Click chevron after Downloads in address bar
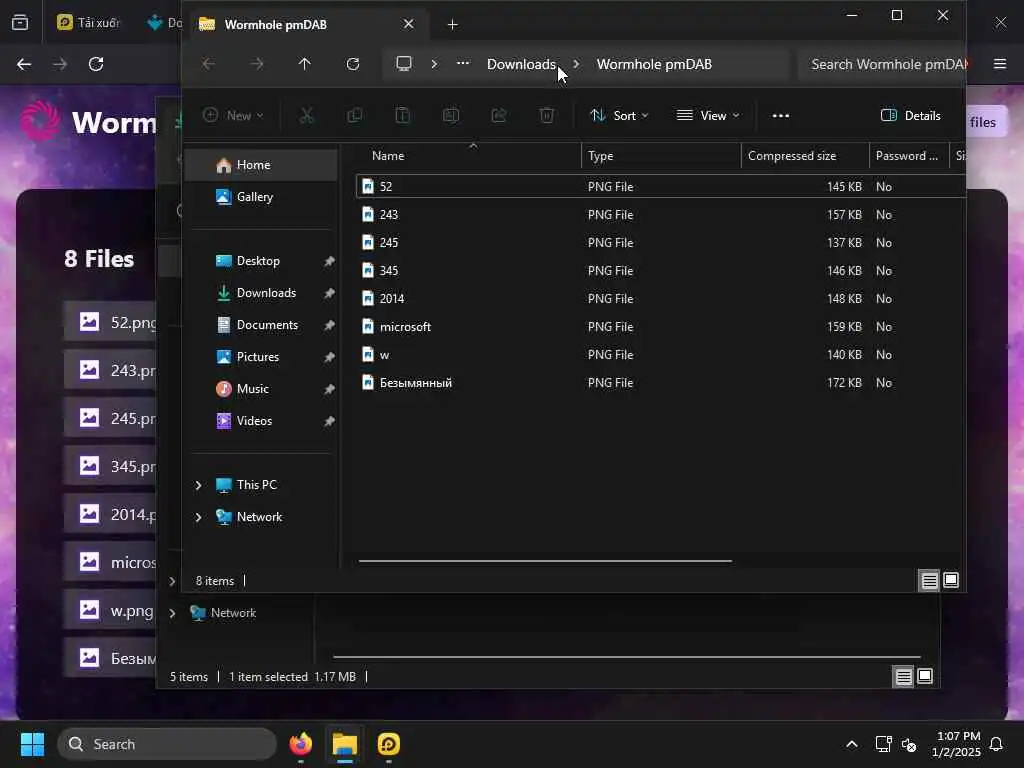Image resolution: width=1024 pixels, height=768 pixels. pos(576,64)
